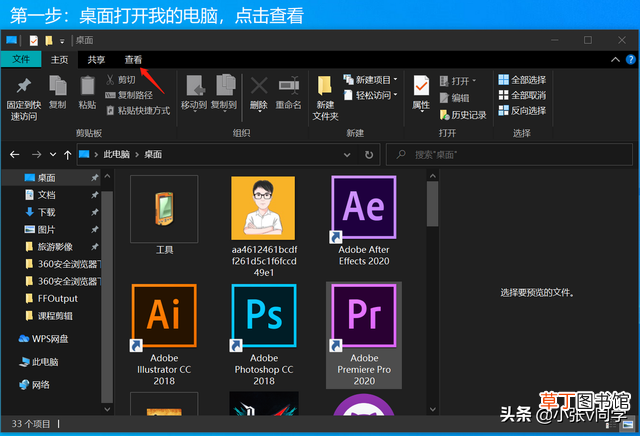This screenshot has height=436, width=640.
Task: Open the 文件 ribbon tab
Action: [21, 59]
